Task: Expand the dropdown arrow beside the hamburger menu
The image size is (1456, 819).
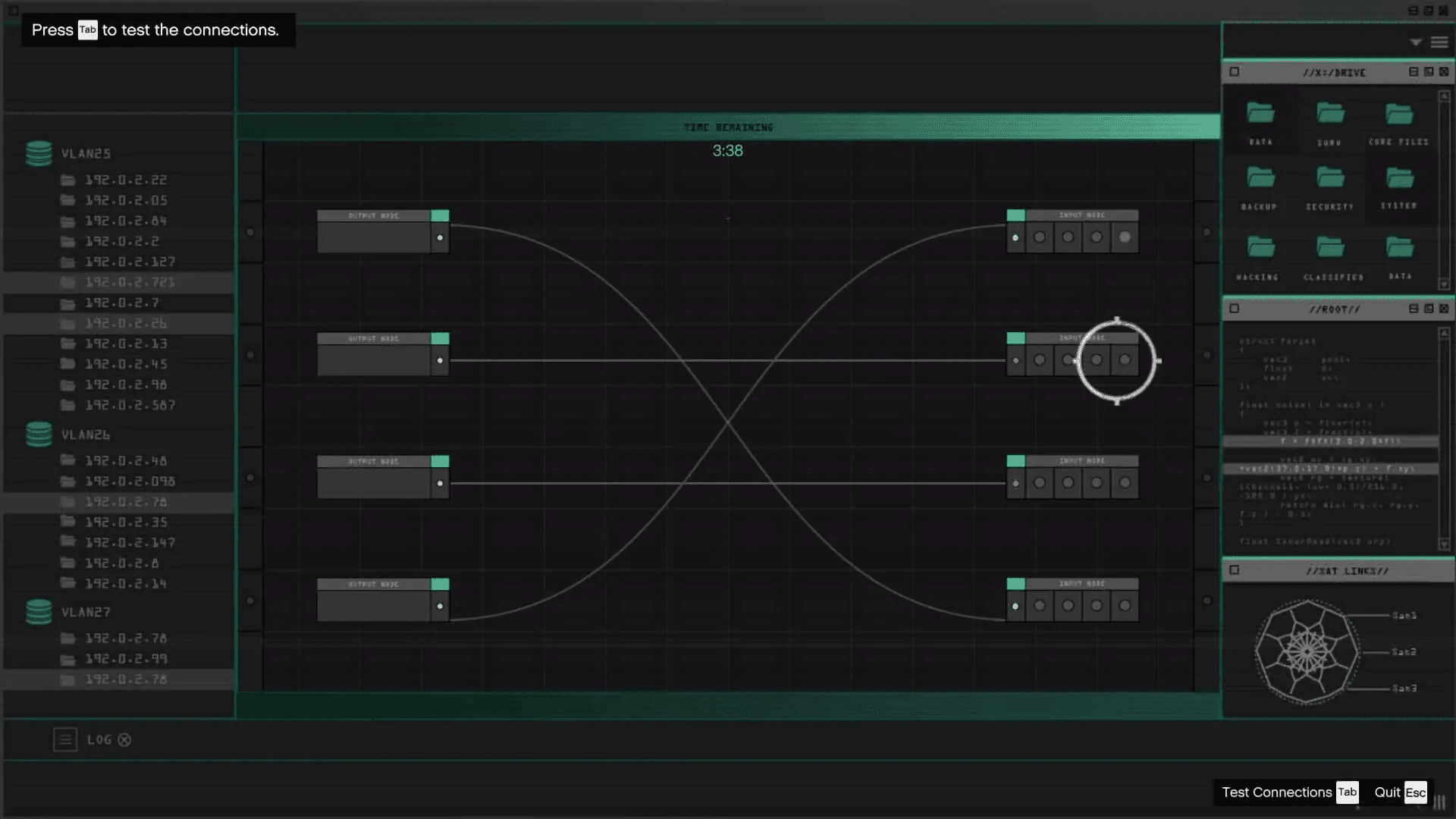Action: point(1415,42)
